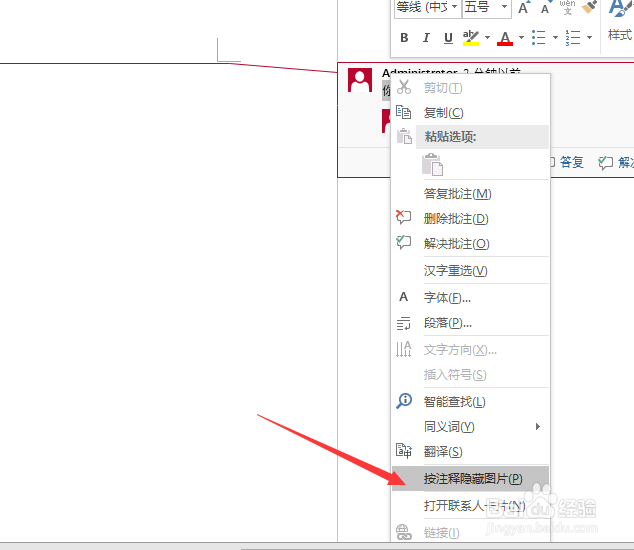Click the paste option clipboard icon
Viewport: 634px width, 550px height.
[x=432, y=164]
